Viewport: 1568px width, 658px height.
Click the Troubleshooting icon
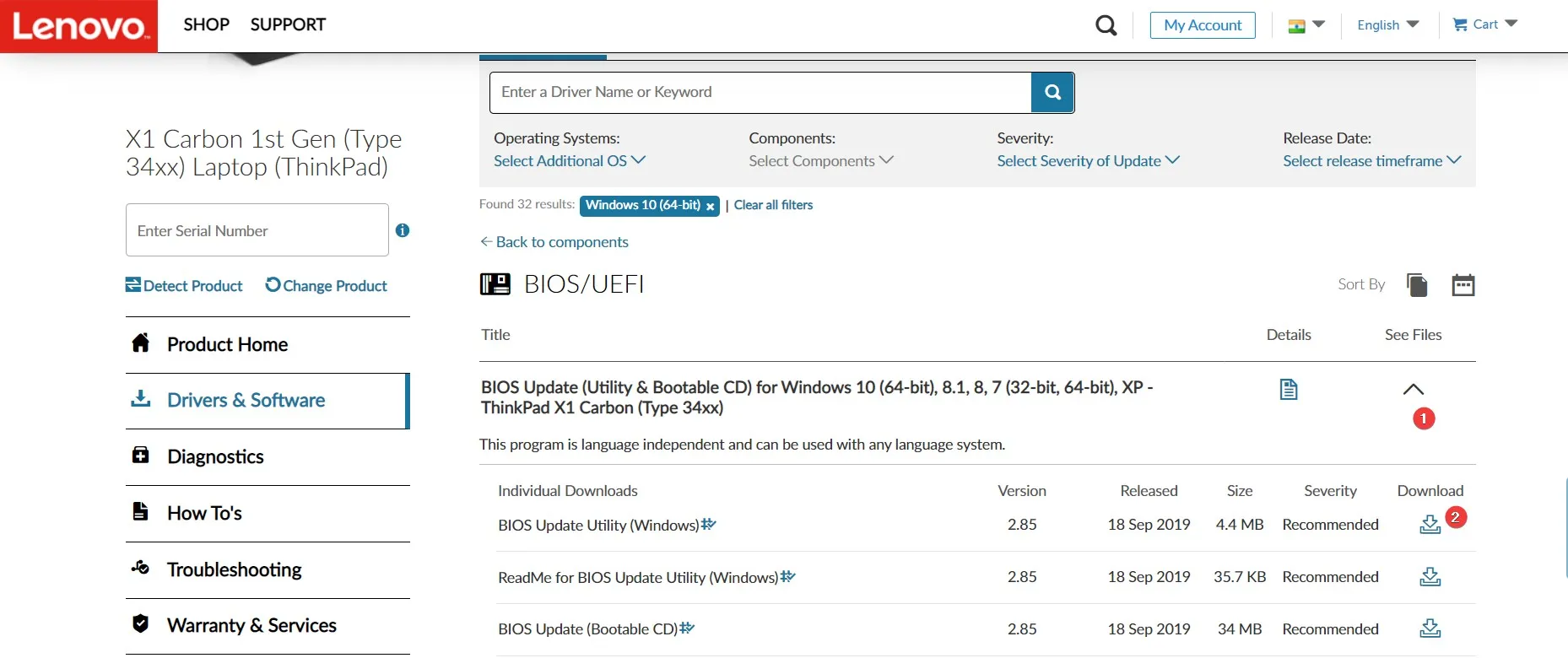(x=141, y=568)
